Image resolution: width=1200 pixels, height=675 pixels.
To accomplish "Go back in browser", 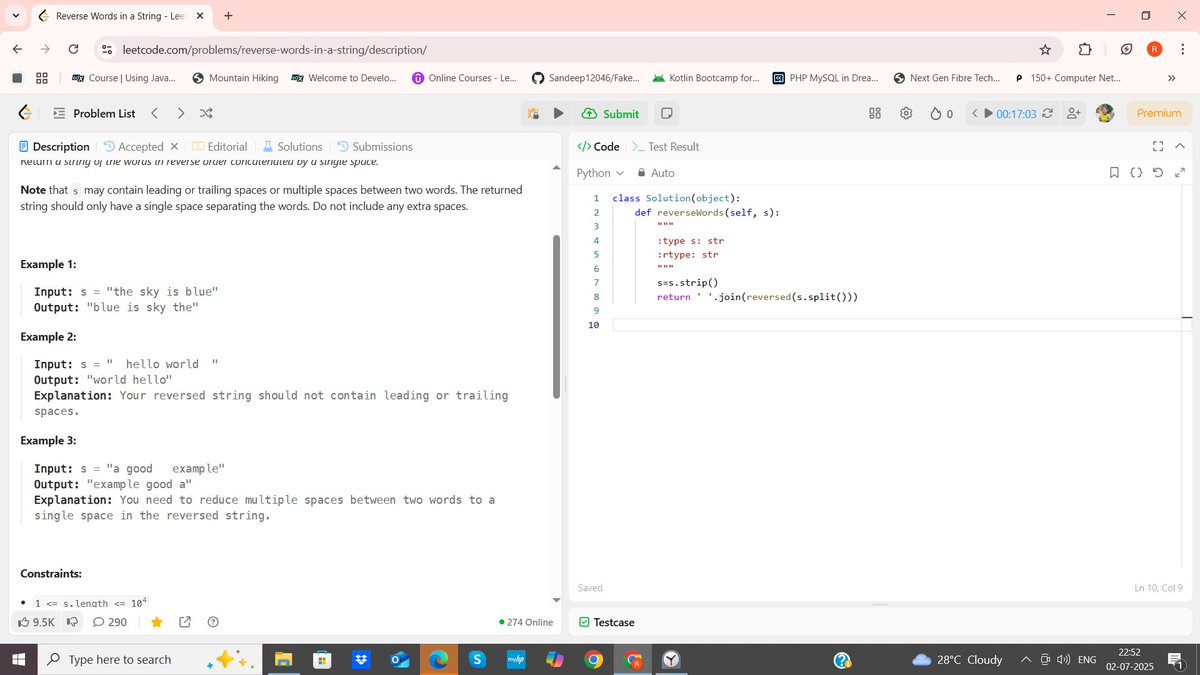I will pos(18,49).
